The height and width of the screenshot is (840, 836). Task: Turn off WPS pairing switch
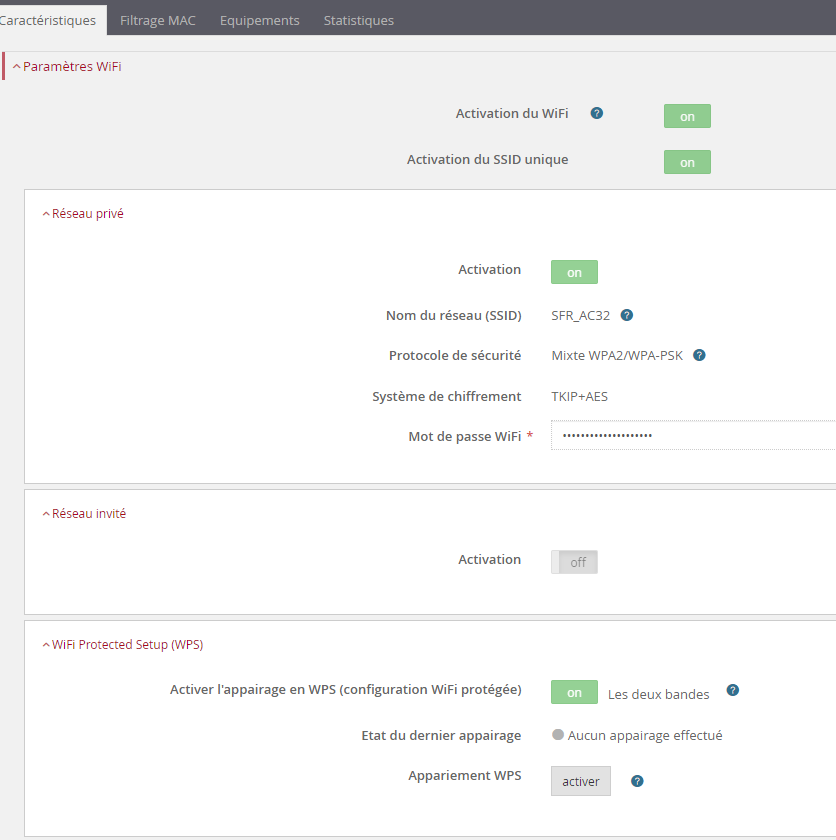pos(574,692)
